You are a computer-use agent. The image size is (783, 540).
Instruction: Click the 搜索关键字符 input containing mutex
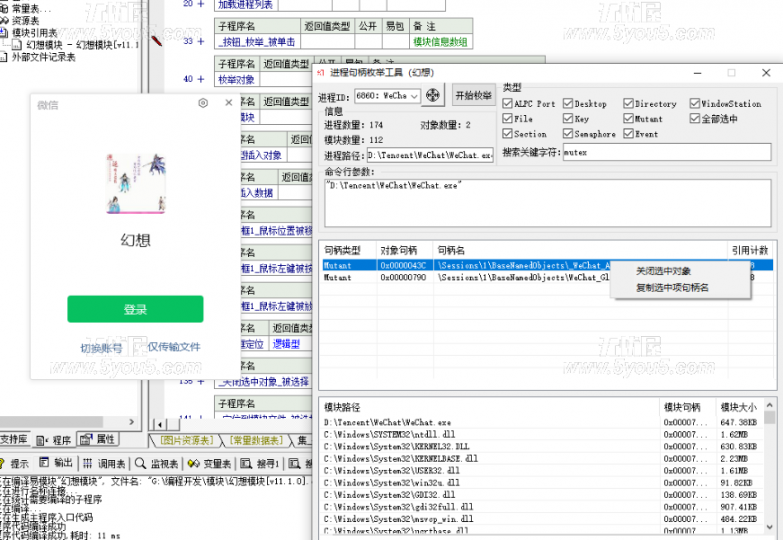(667, 152)
